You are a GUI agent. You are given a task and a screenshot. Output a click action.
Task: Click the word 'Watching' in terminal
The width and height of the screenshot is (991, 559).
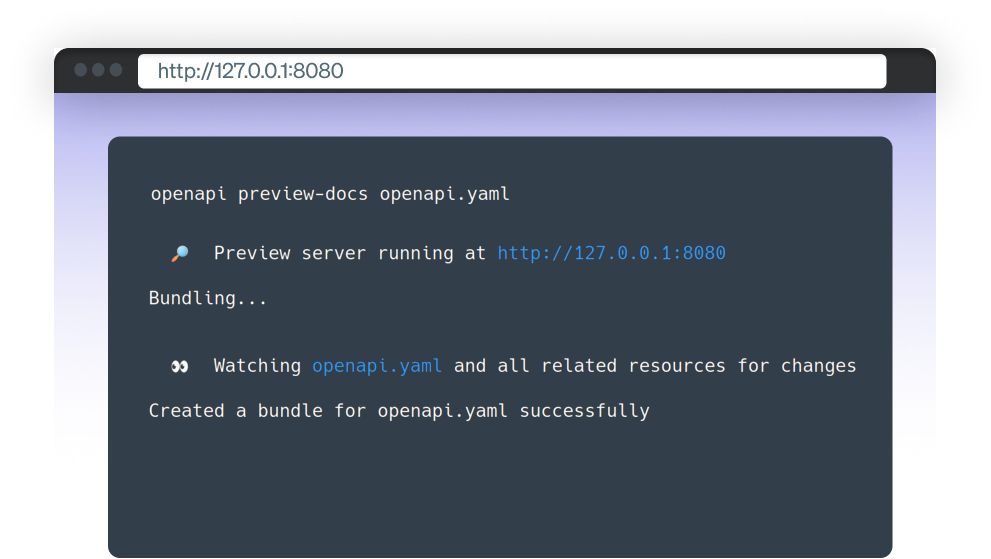tap(257, 366)
